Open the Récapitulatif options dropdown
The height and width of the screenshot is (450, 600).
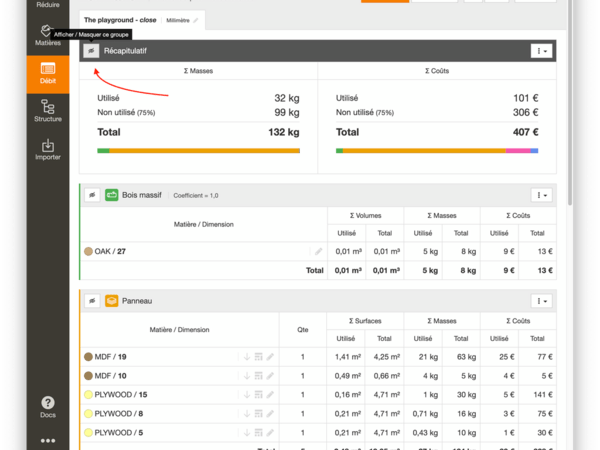coord(541,50)
